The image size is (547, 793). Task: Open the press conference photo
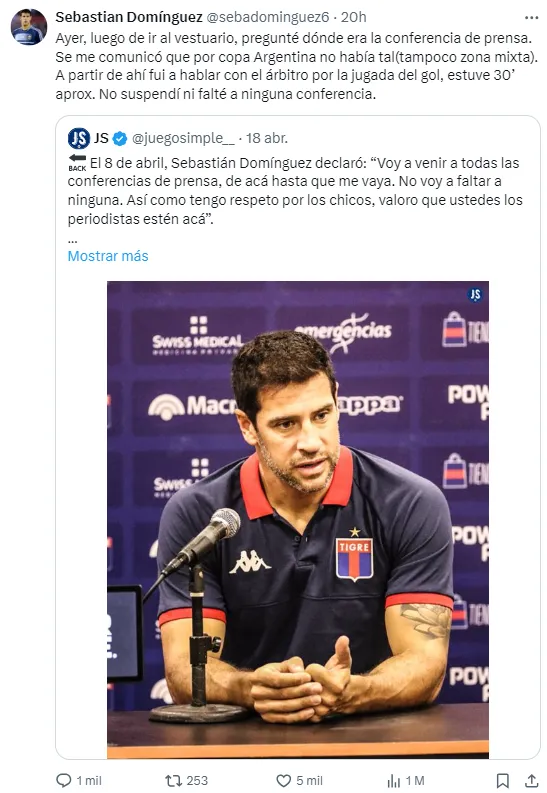tap(298, 519)
